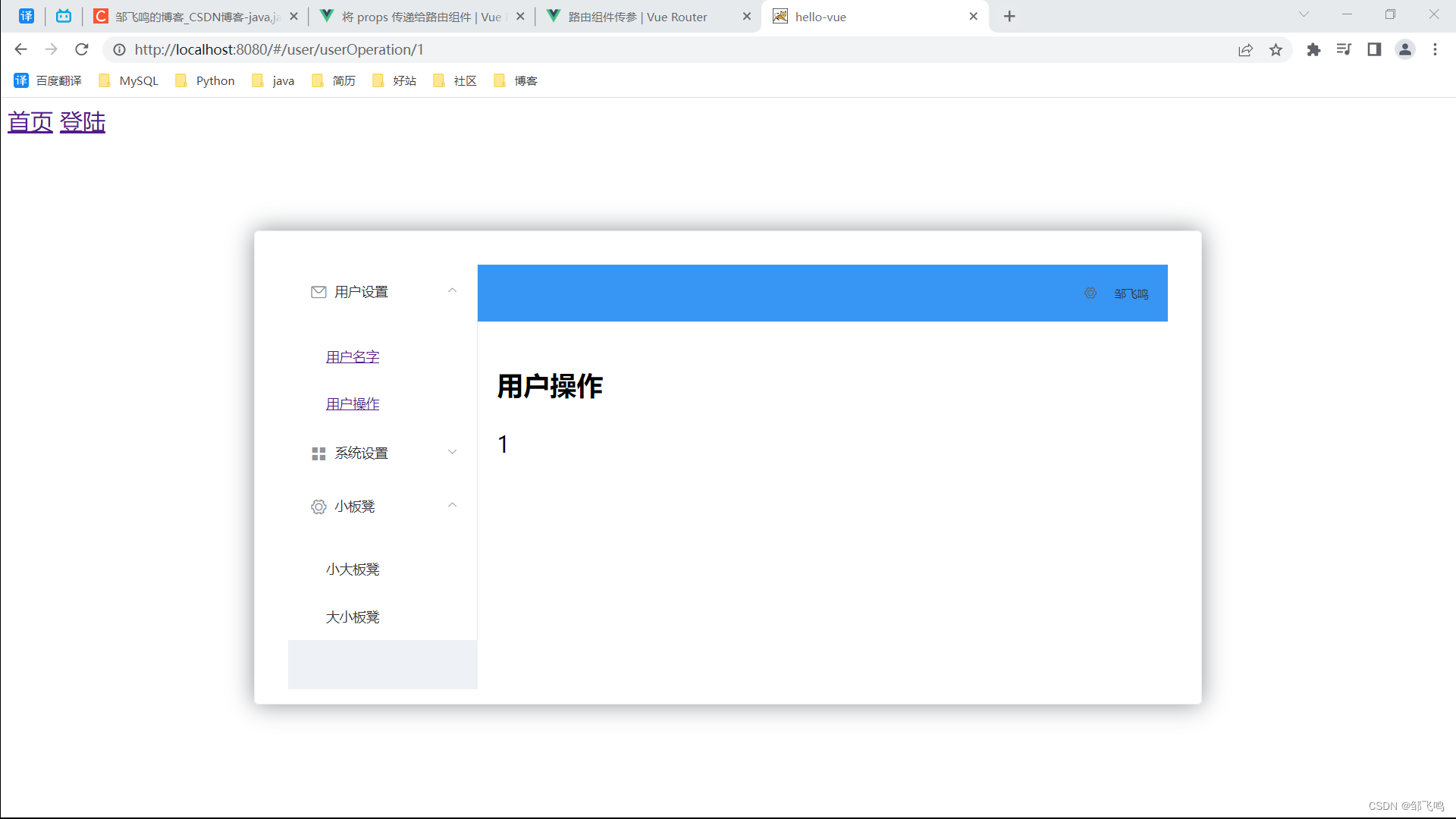This screenshot has height=819, width=1456.
Task: Open the MySQL bookmark folder
Action: pos(129,80)
